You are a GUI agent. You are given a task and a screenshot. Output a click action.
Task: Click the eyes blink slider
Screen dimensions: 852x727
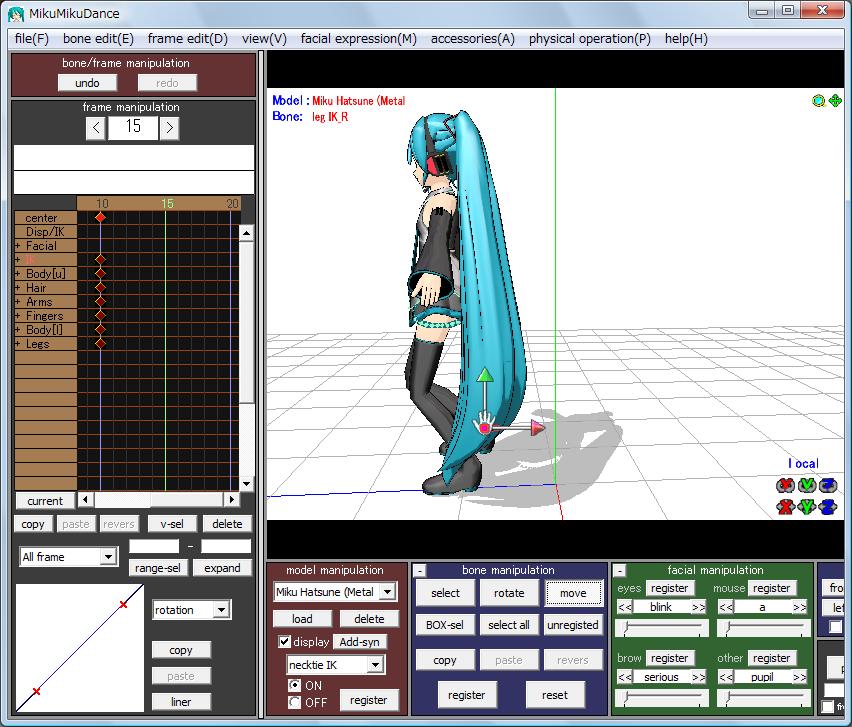click(x=662, y=628)
